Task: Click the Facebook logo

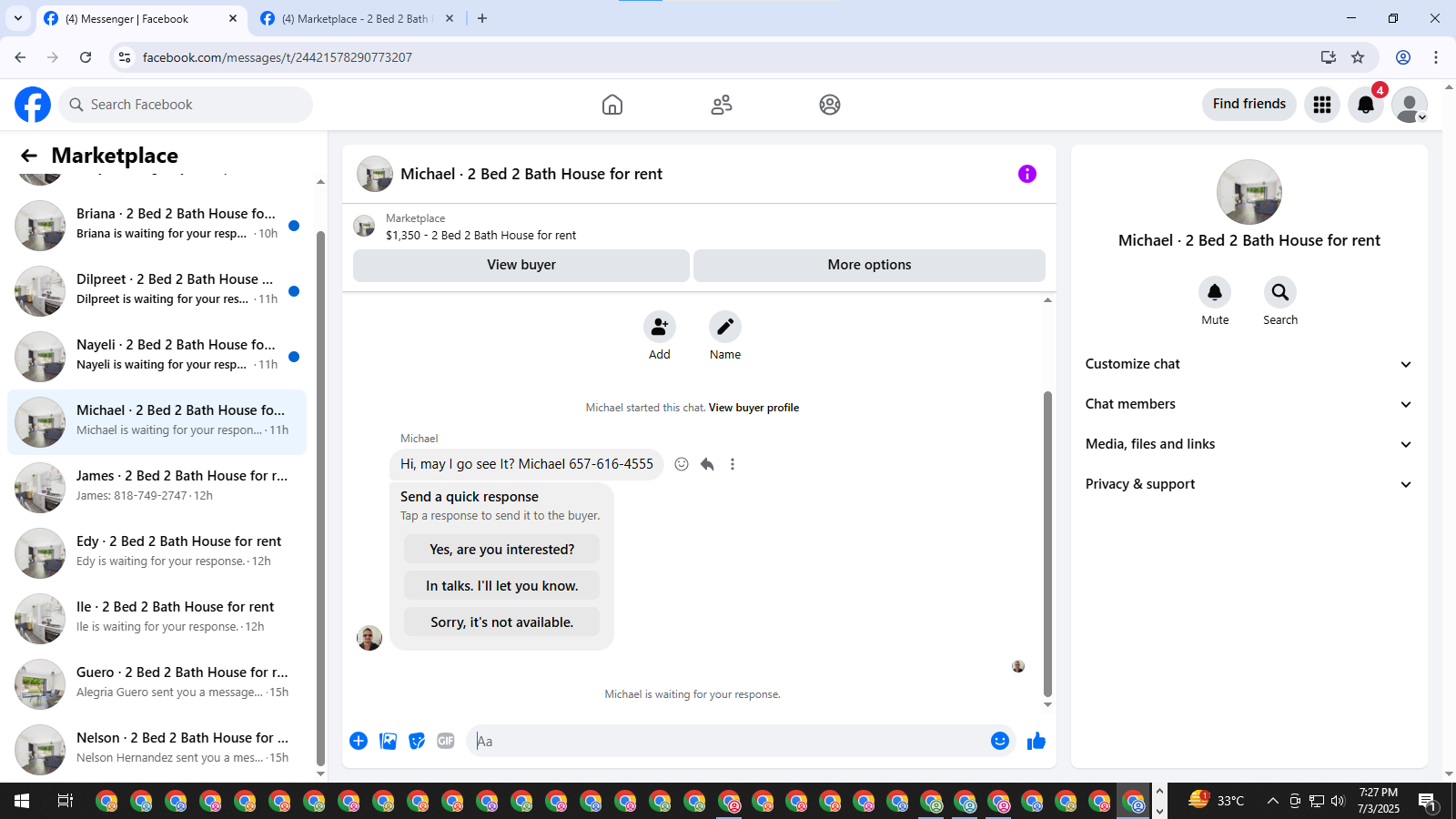Action: pyautogui.click(x=33, y=105)
